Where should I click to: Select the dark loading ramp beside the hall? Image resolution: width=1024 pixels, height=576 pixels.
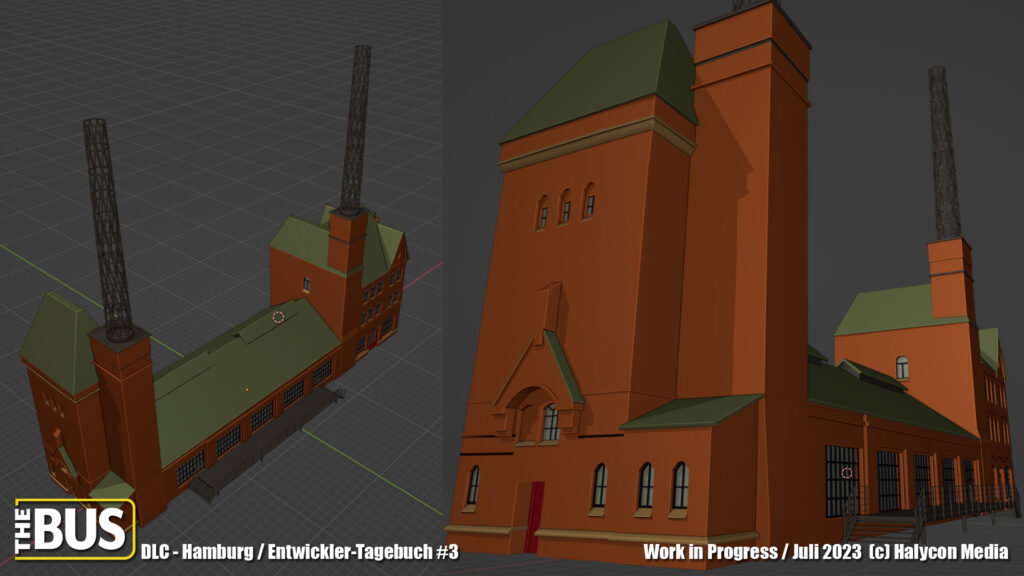pos(265,441)
